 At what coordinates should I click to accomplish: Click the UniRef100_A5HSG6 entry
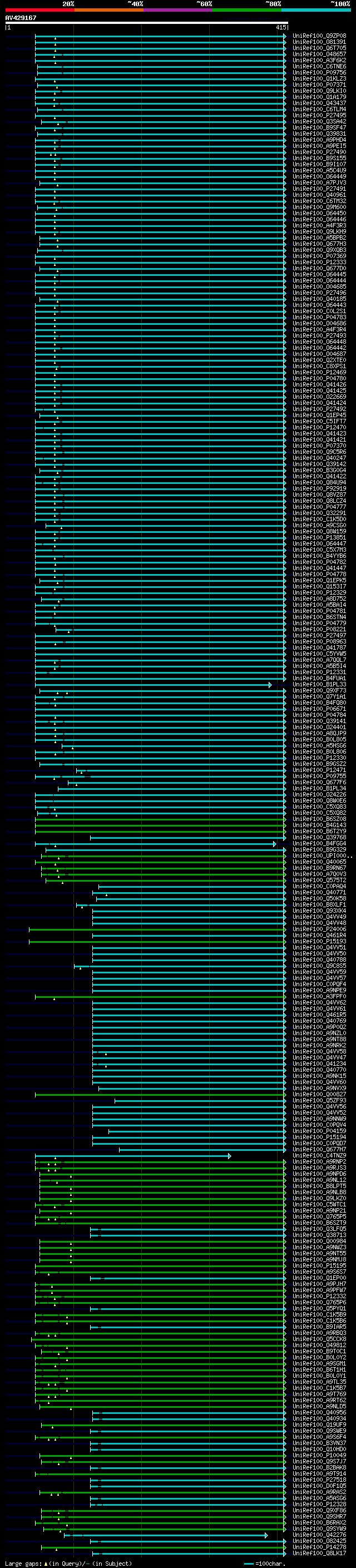point(319,745)
